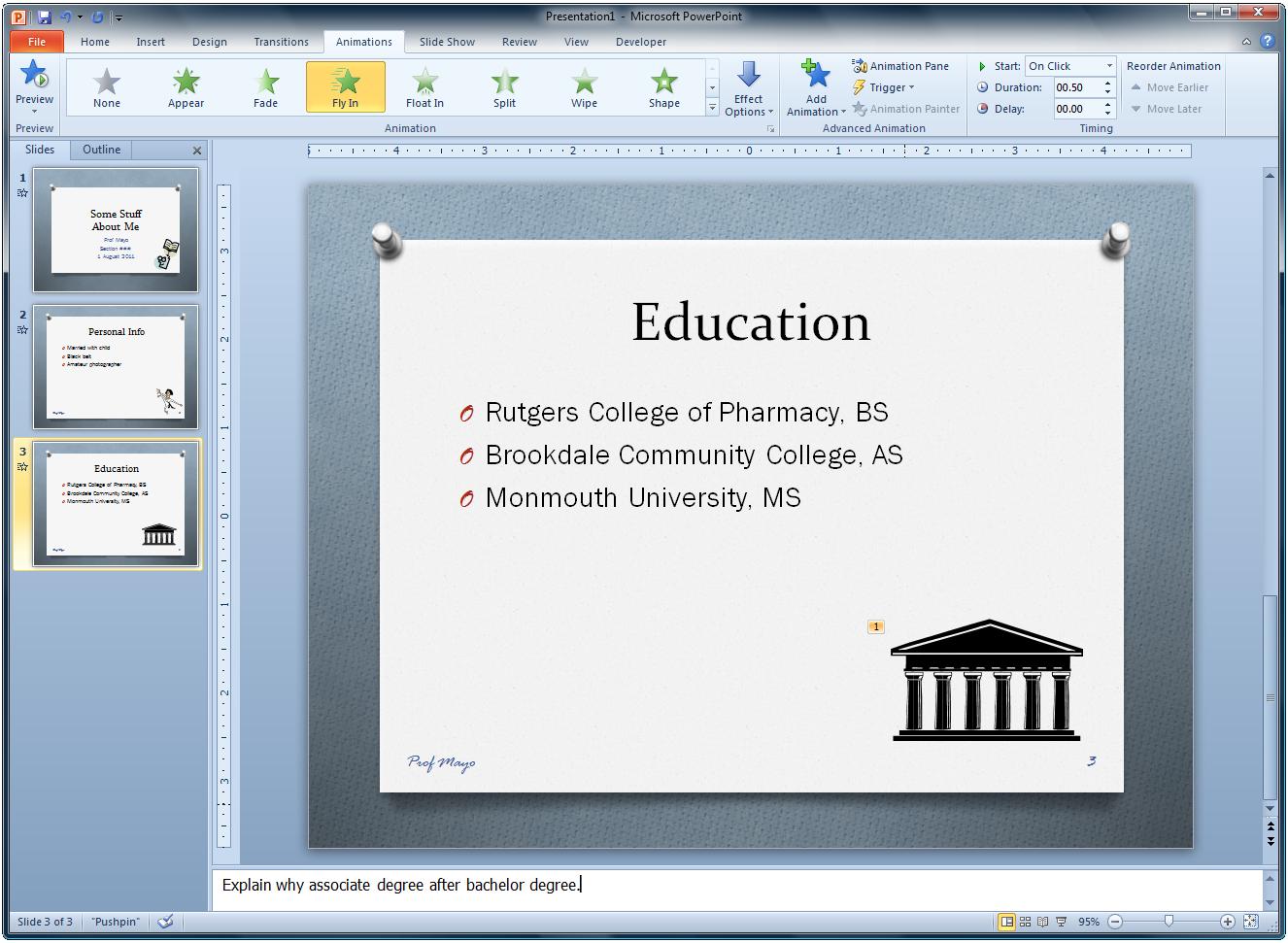This screenshot has height=943, width=1288.
Task: Open the Add Animation gallery
Action: (815, 87)
